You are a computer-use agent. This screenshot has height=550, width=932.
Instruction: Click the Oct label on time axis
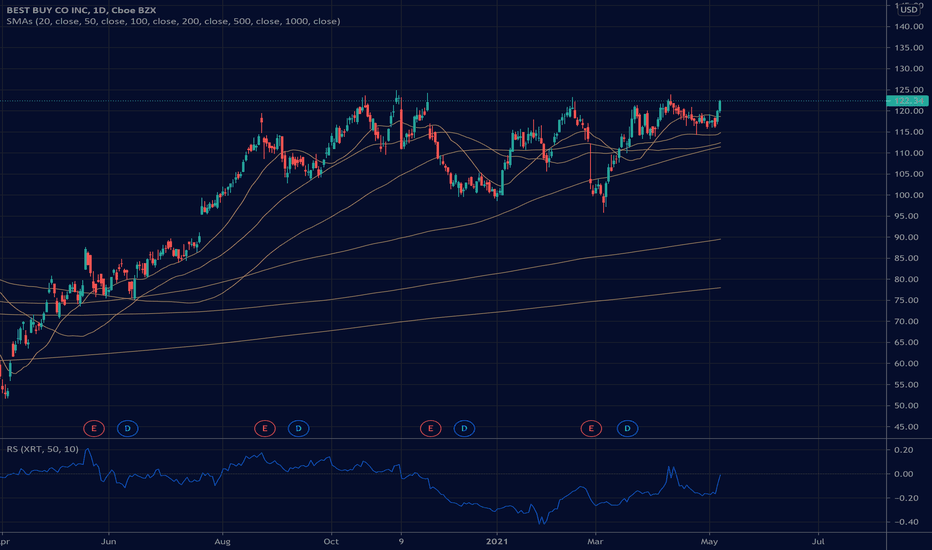coord(331,542)
